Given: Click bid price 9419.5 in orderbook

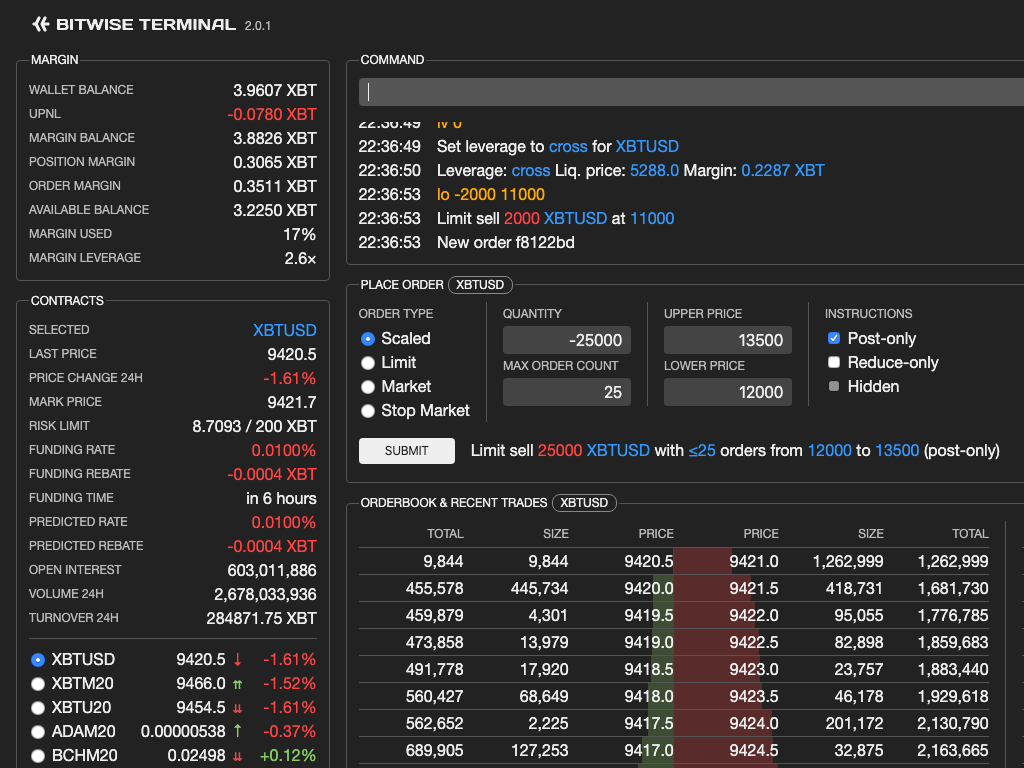Looking at the screenshot, I should 648,616.
